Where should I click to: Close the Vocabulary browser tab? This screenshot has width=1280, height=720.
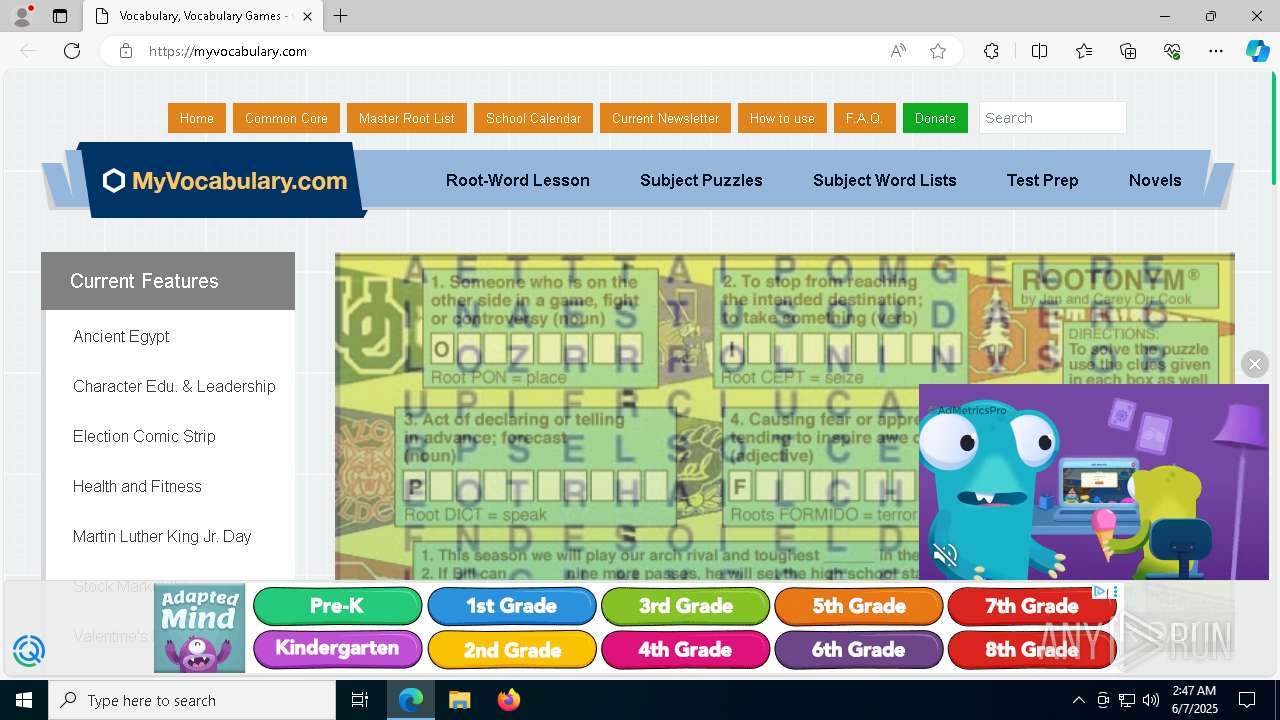tap(307, 16)
